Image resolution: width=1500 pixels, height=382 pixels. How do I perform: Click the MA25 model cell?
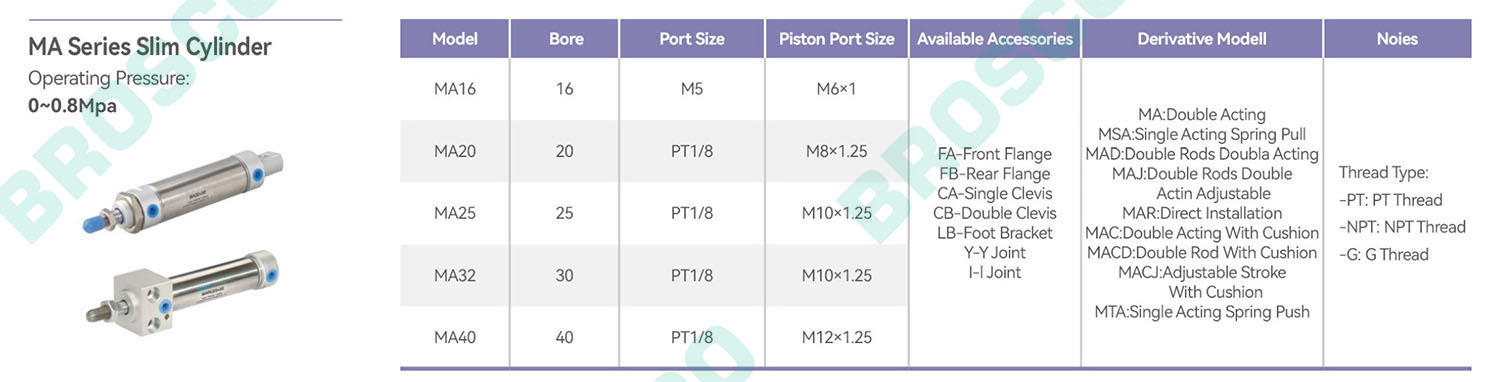(x=455, y=213)
